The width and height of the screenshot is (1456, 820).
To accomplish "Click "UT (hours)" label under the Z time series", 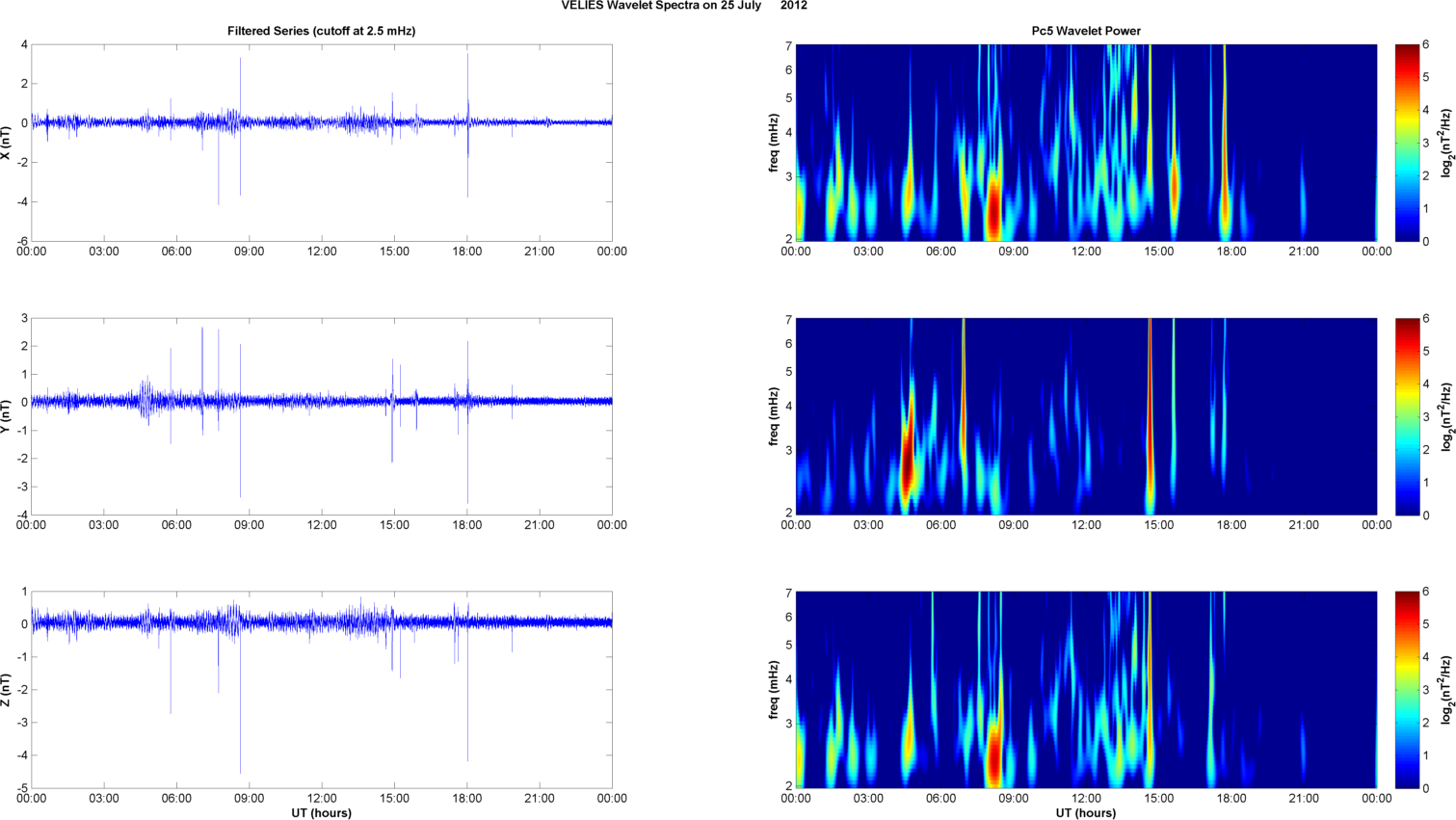I will [321, 813].
